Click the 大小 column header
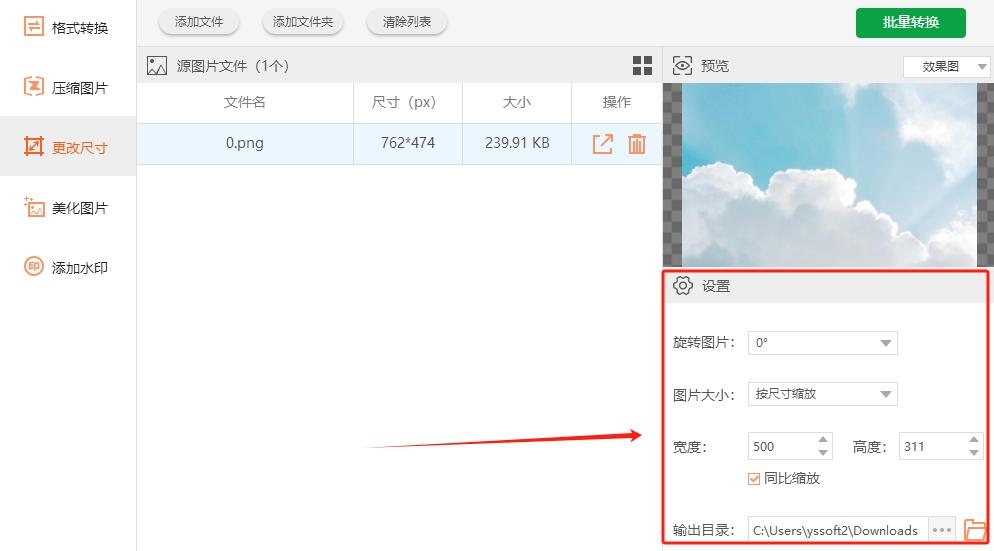 [x=517, y=103]
